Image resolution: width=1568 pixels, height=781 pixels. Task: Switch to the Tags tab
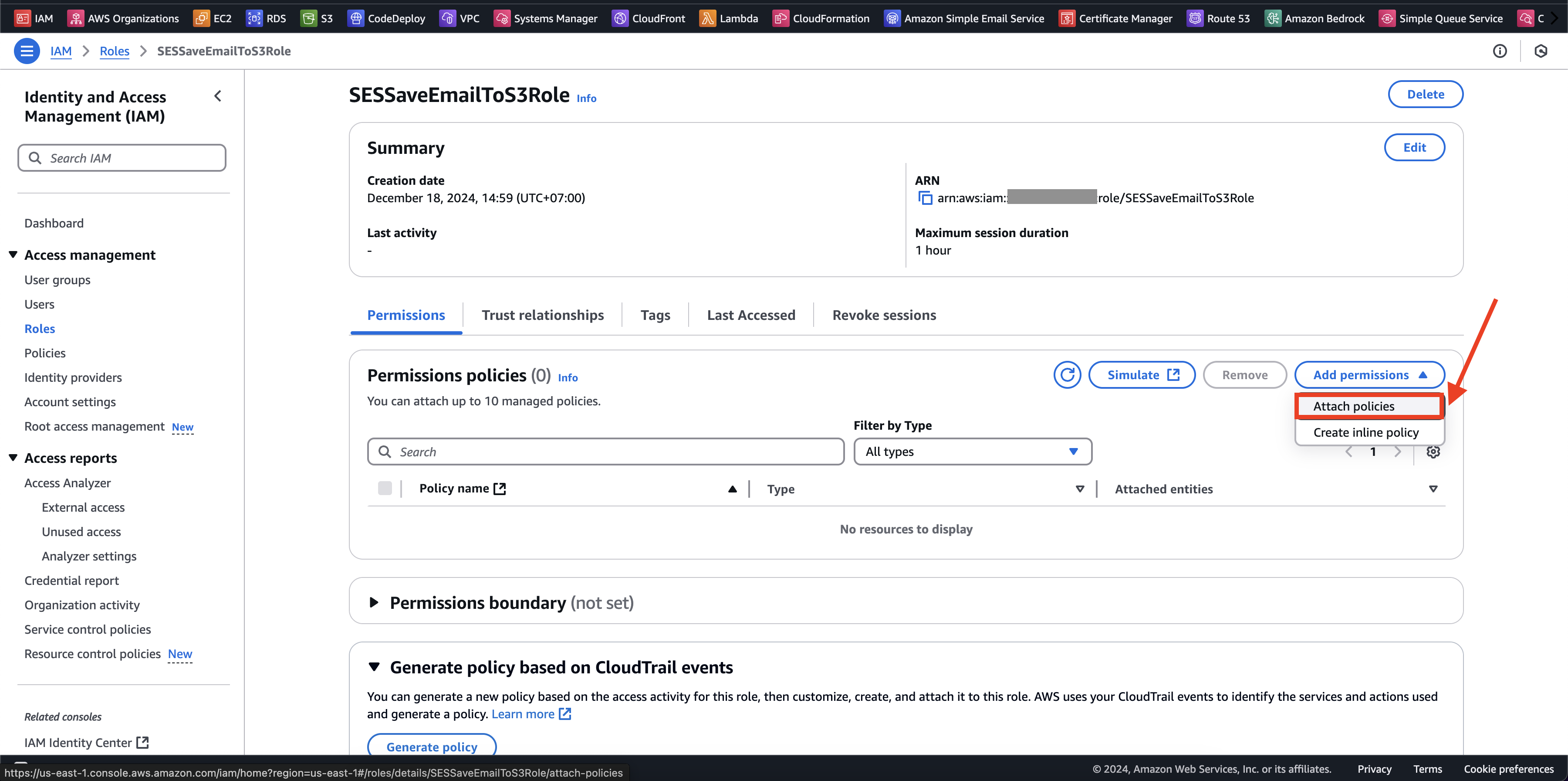[x=655, y=315]
